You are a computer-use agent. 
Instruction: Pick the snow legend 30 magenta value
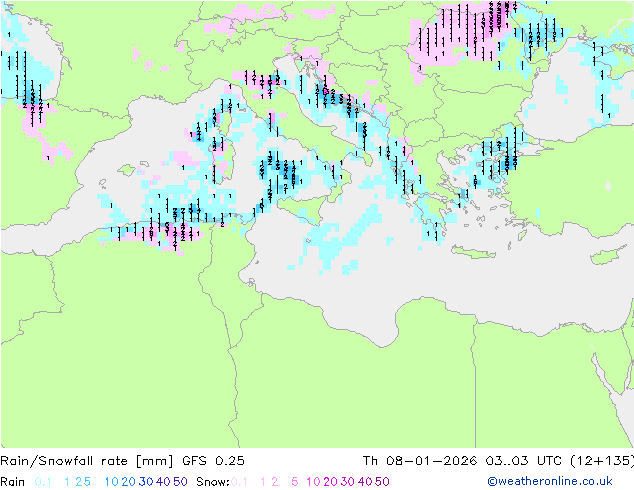(348, 482)
